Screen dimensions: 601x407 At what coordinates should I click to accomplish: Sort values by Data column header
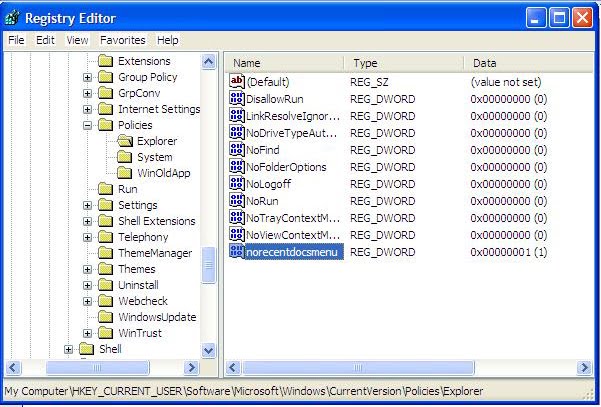(529, 63)
